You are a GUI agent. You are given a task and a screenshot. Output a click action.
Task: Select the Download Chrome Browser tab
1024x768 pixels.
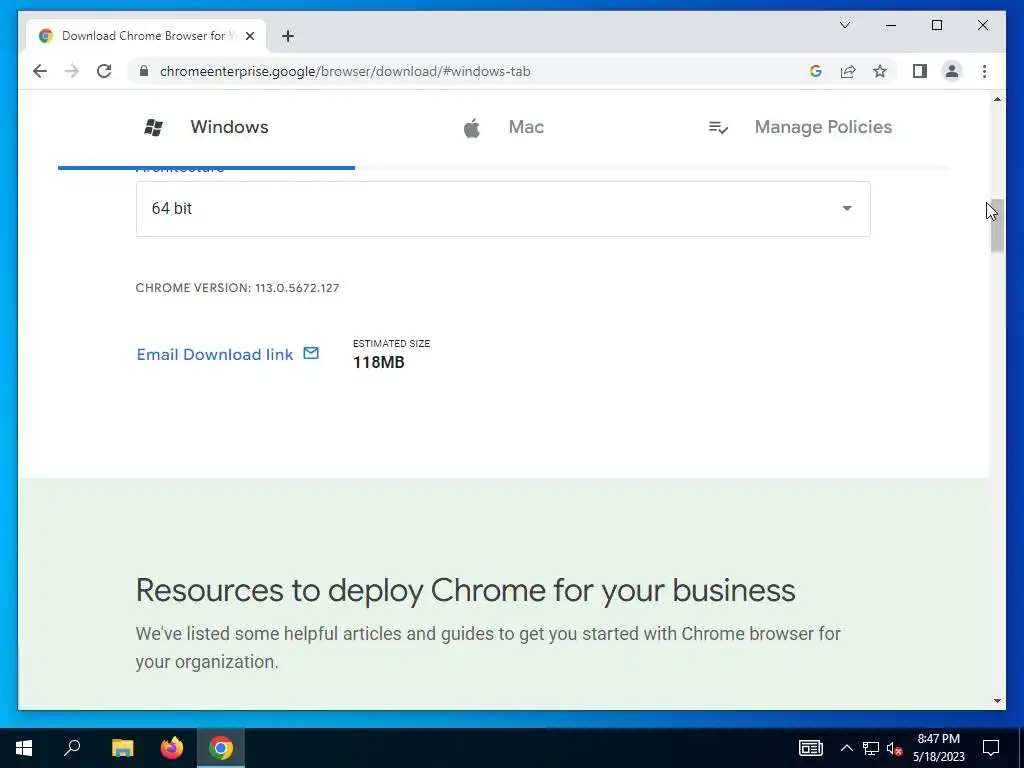coord(145,36)
